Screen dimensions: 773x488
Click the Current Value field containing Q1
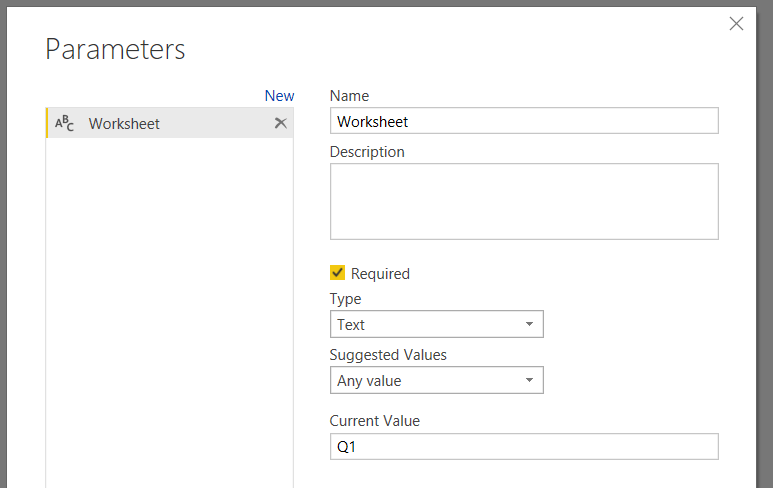tap(524, 447)
